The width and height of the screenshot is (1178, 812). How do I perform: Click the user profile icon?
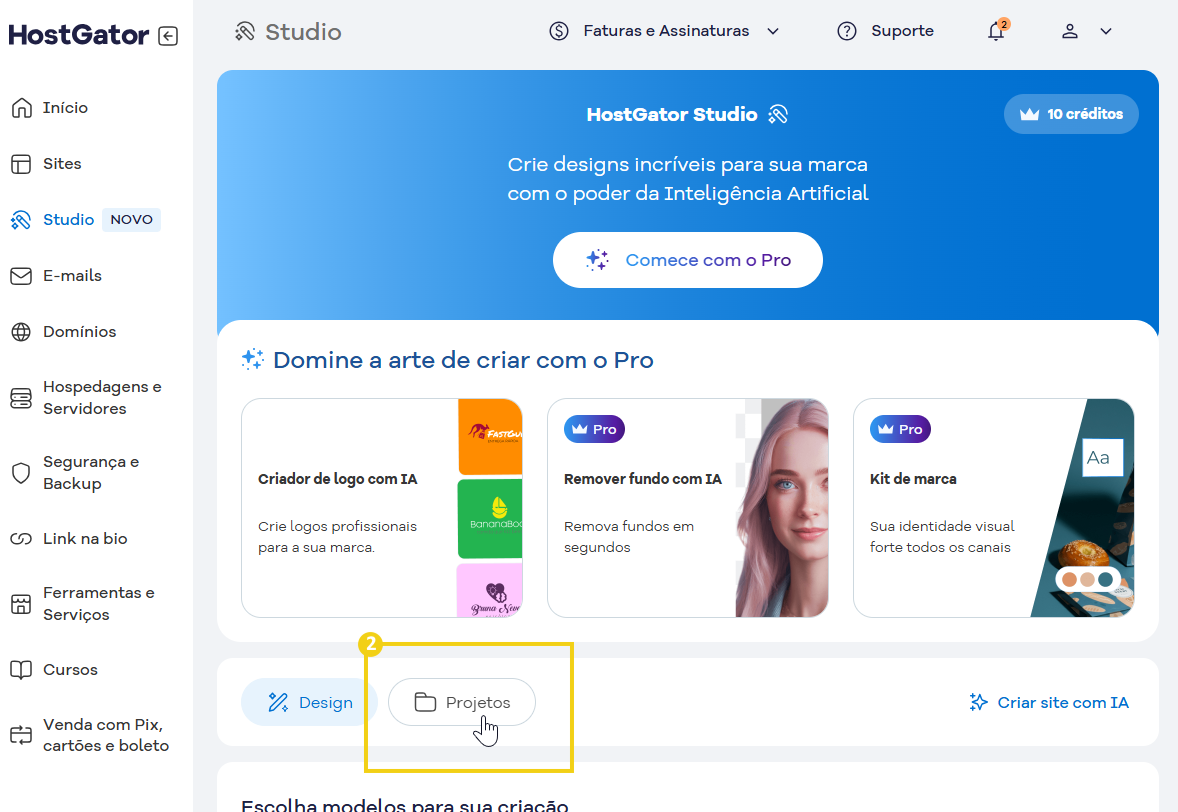point(1070,31)
